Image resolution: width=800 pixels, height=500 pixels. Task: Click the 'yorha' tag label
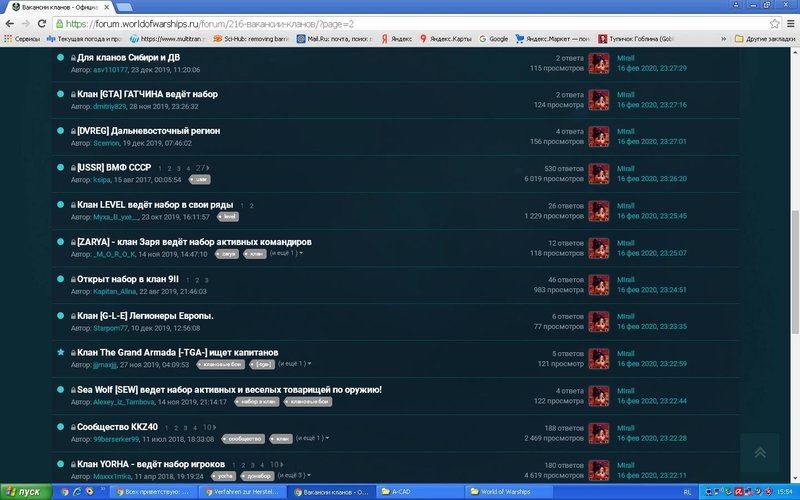pos(225,476)
